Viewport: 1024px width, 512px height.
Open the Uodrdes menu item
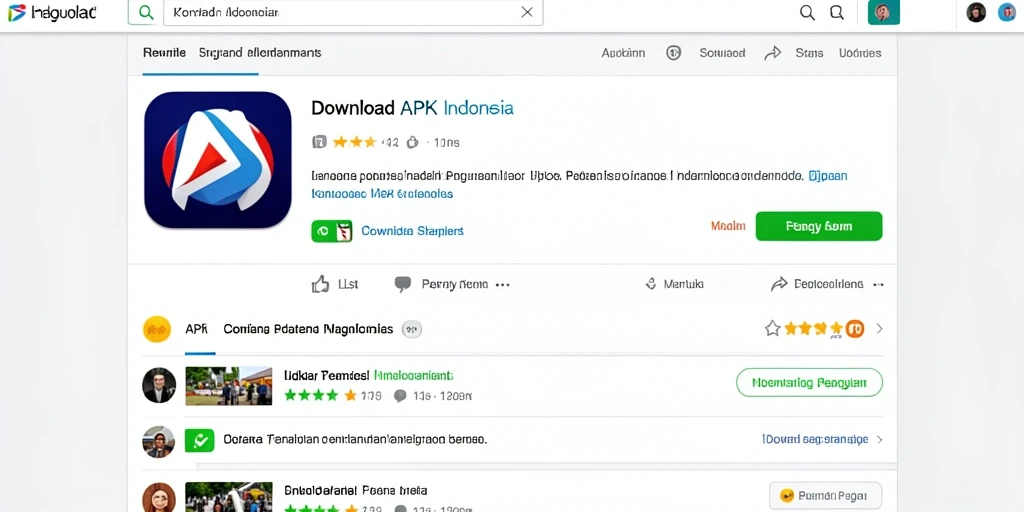point(860,53)
